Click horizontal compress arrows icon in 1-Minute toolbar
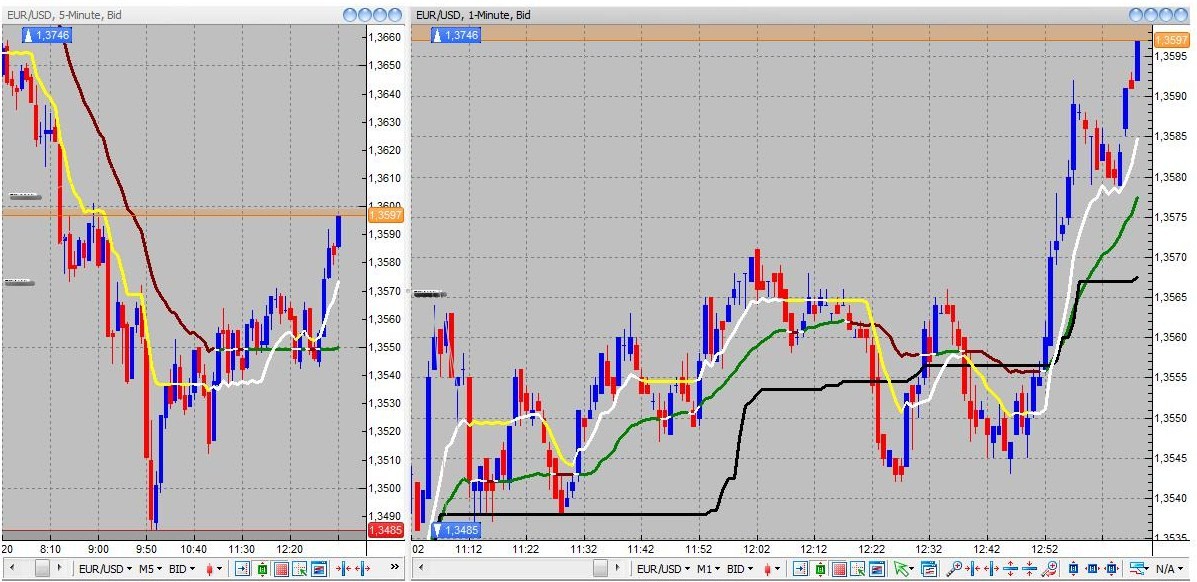 (973, 568)
